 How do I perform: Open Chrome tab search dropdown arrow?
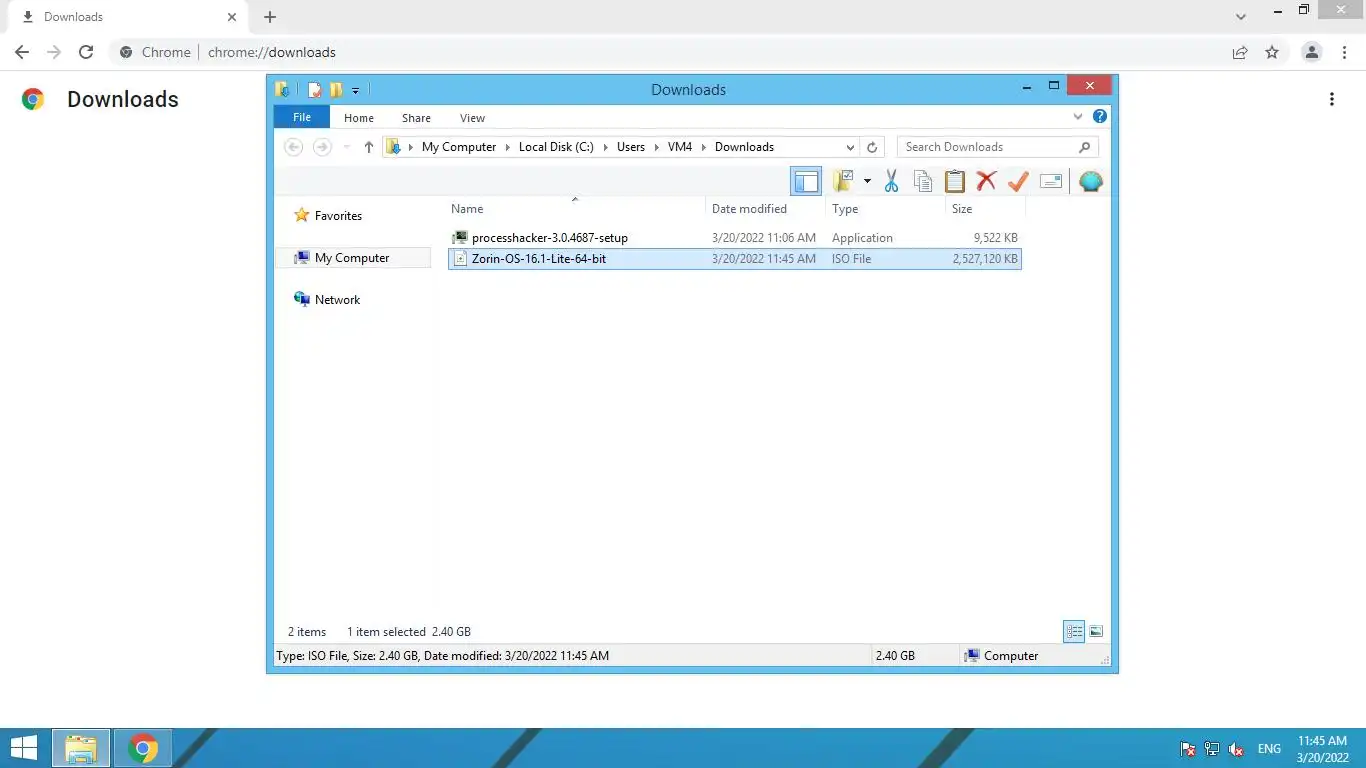click(1241, 17)
